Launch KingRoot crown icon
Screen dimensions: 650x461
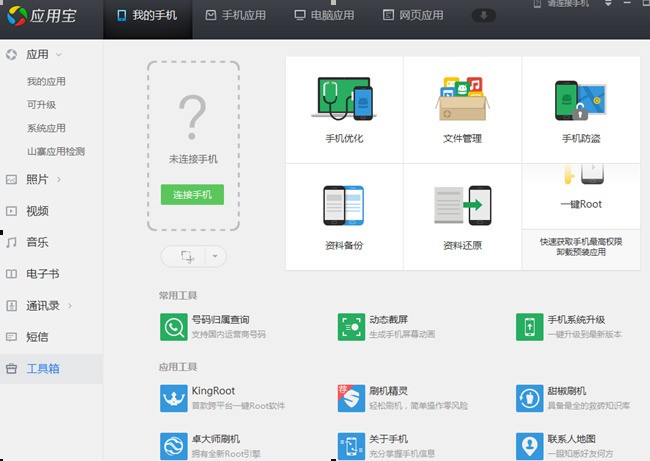(174, 398)
